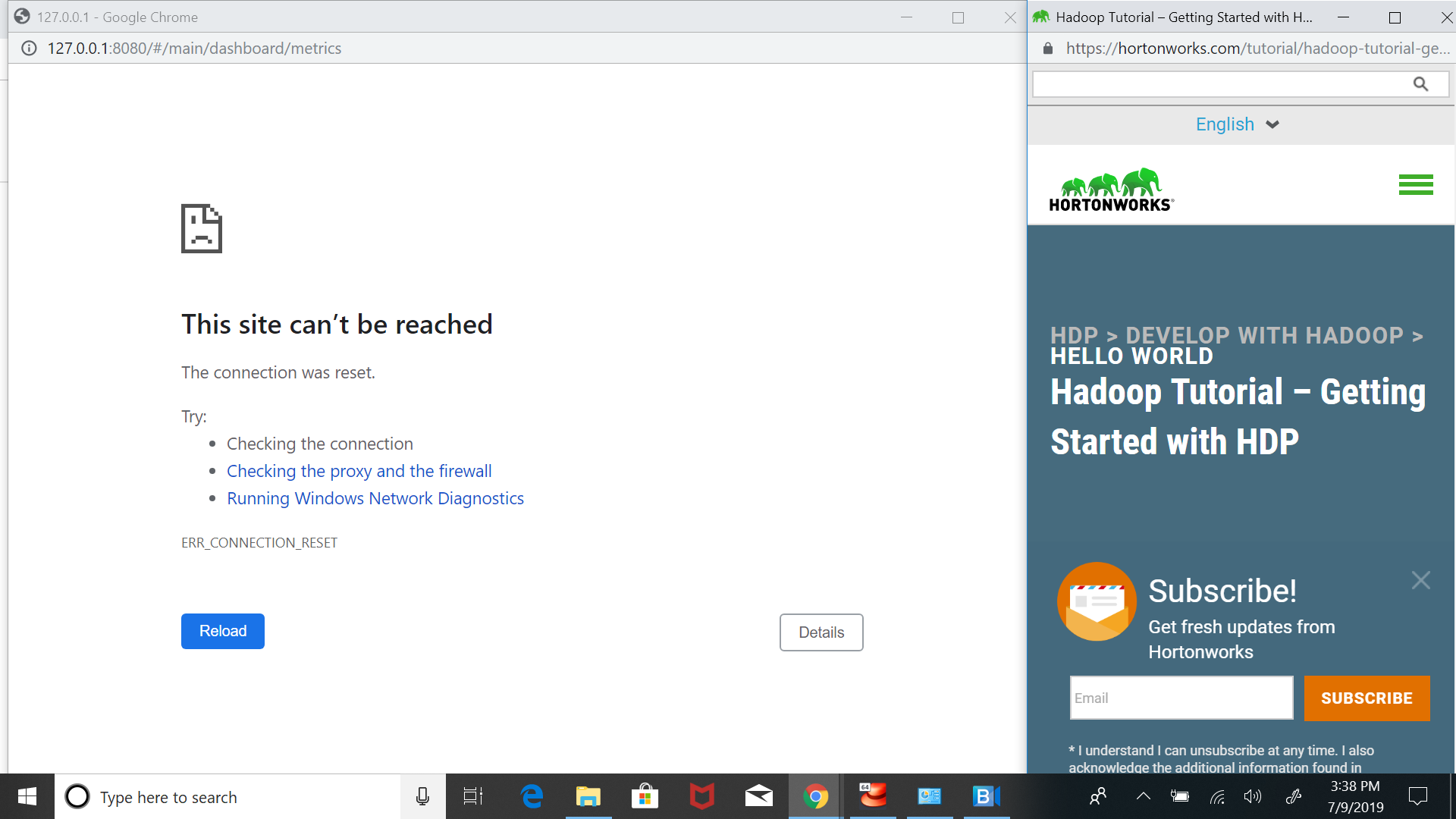The width and height of the screenshot is (1456, 819).
Task: Click the DEVELOP WITH HADOOP breadcrumb
Action: coord(1264,335)
